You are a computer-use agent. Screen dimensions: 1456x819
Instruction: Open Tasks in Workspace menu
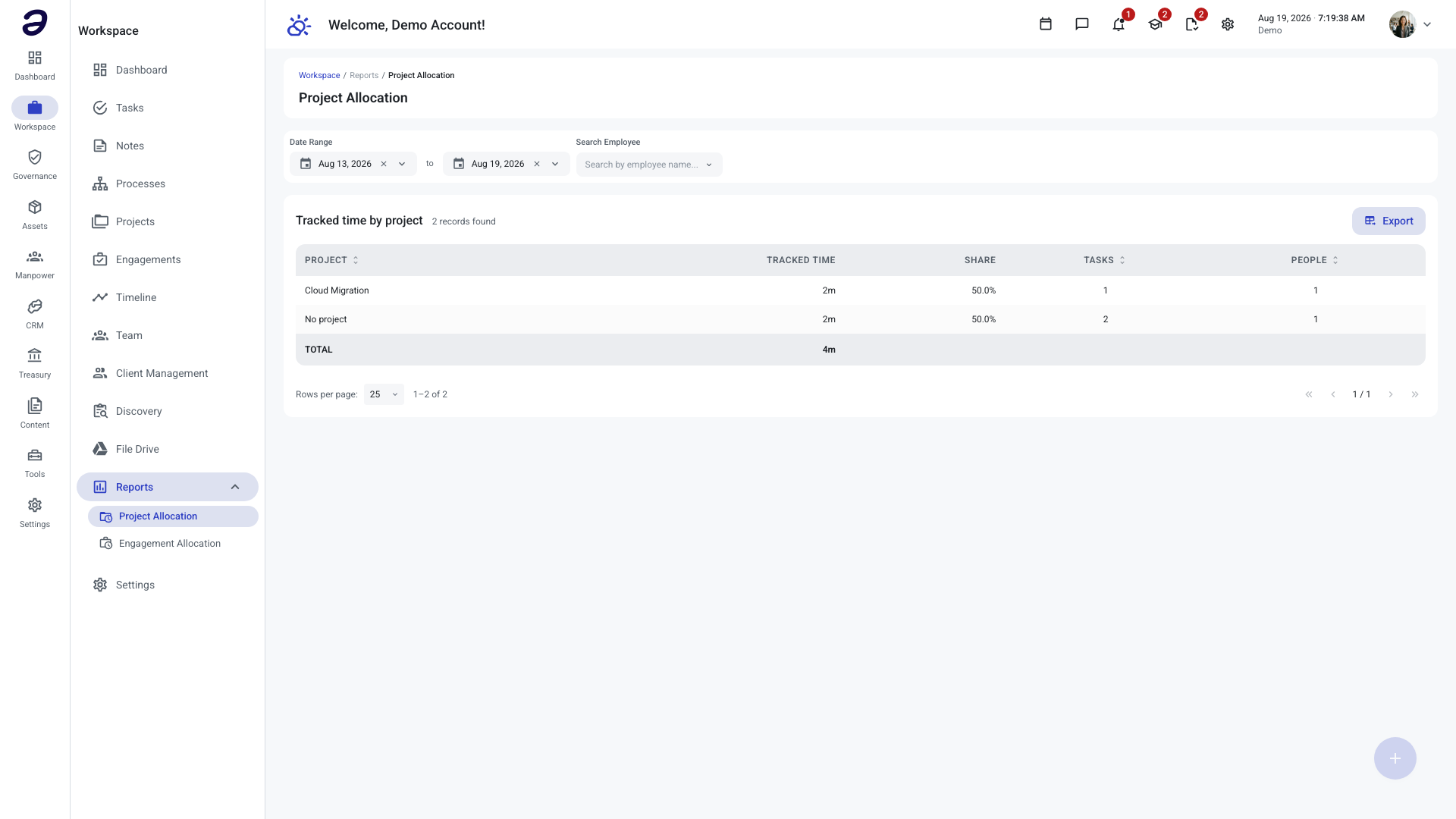click(x=168, y=108)
